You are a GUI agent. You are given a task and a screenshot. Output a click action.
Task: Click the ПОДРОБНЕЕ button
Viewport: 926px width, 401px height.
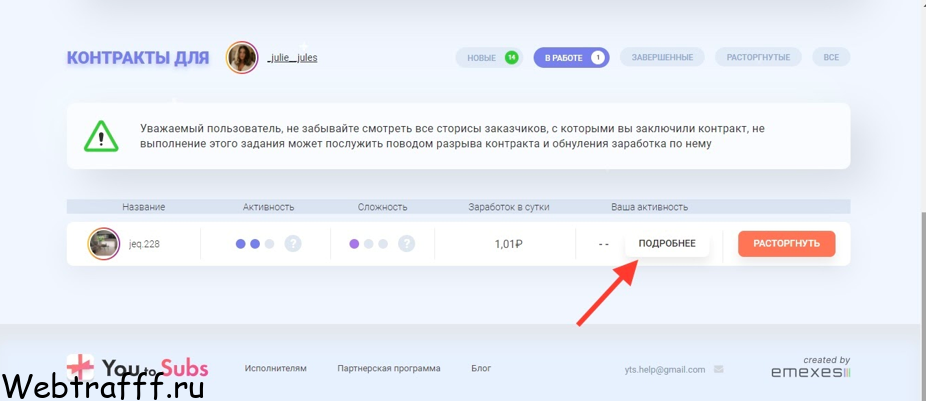pyautogui.click(x=667, y=243)
